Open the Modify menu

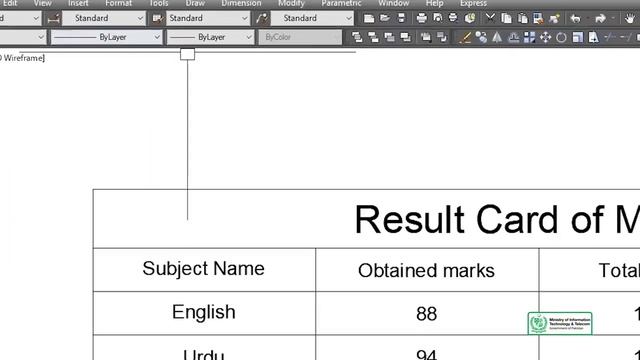(291, 3)
